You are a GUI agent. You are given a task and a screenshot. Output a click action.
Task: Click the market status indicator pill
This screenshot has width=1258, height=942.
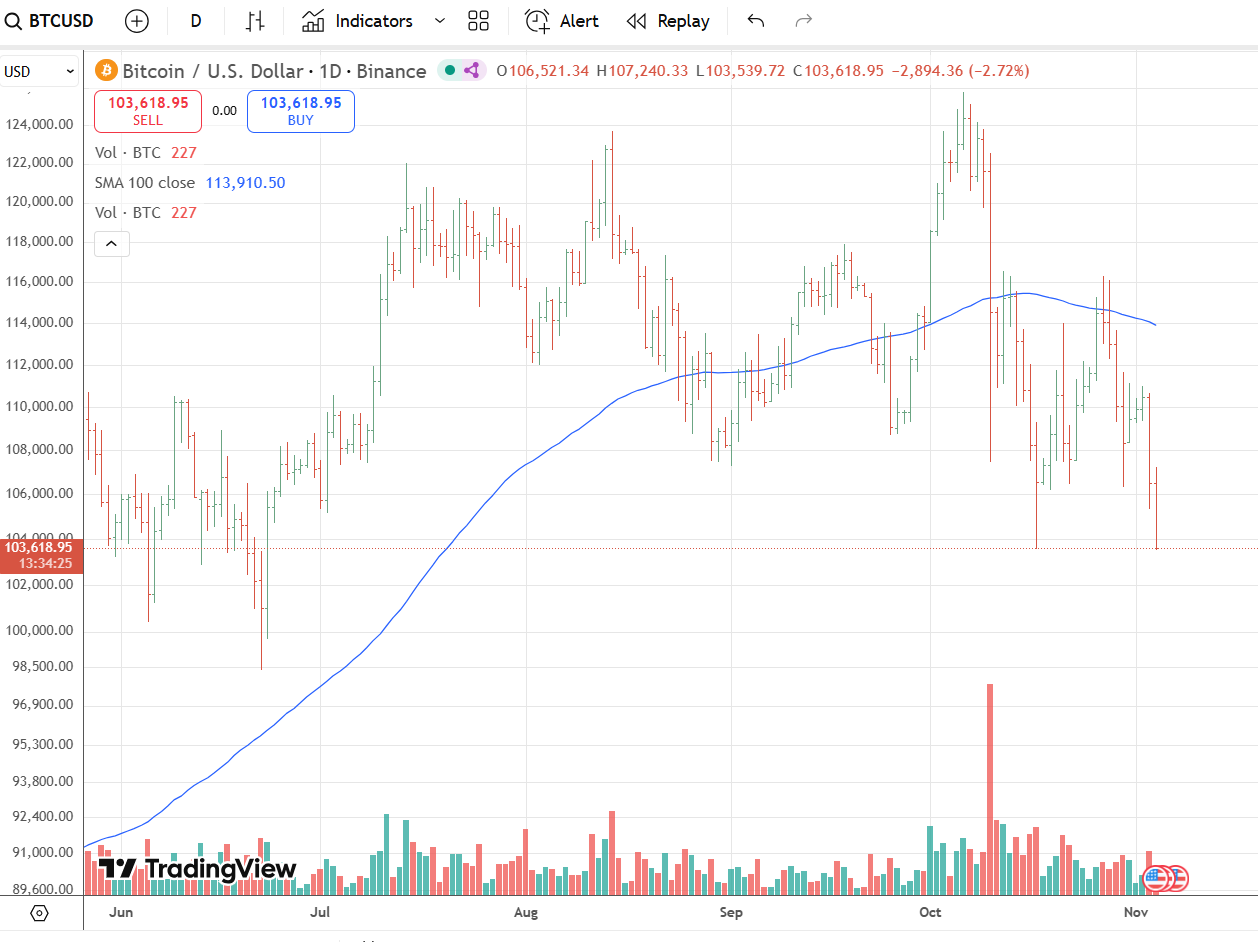point(461,71)
